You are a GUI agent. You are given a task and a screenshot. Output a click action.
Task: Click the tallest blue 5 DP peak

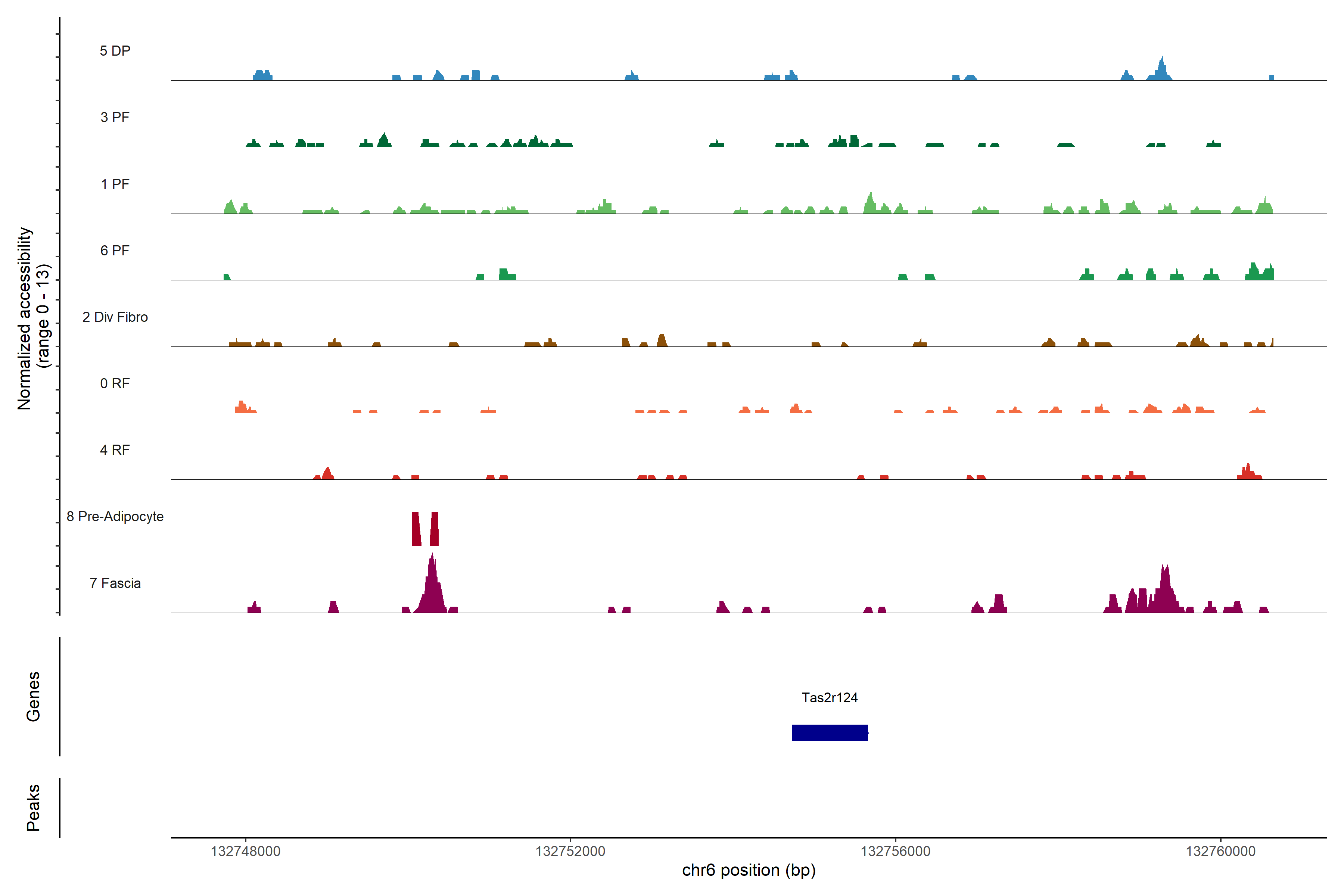(1161, 70)
